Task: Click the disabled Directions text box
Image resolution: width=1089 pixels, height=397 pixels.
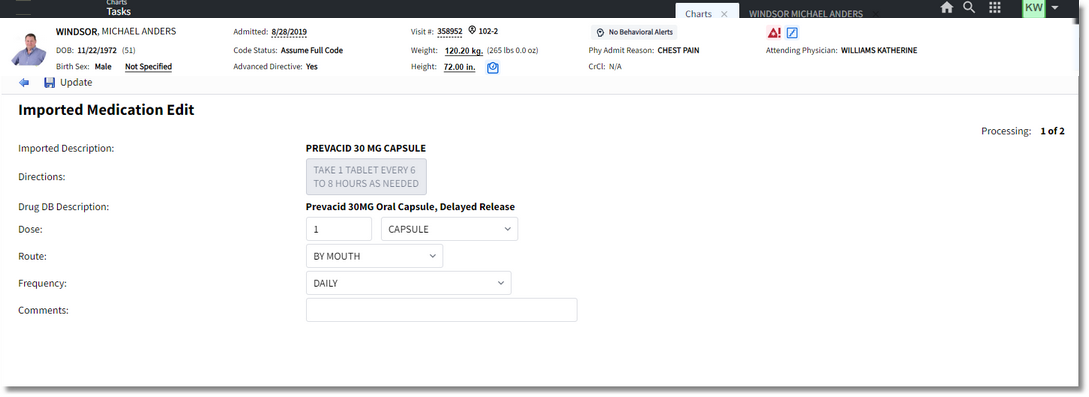Action: pos(366,177)
